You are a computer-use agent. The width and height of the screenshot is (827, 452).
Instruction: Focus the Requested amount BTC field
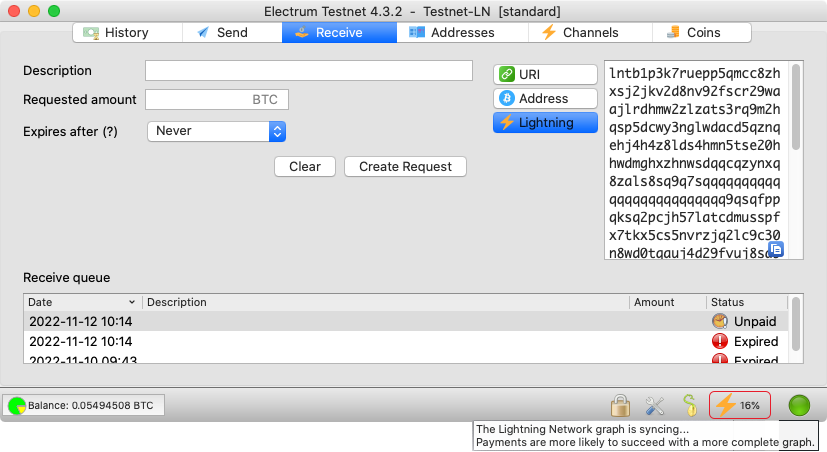click(x=217, y=100)
